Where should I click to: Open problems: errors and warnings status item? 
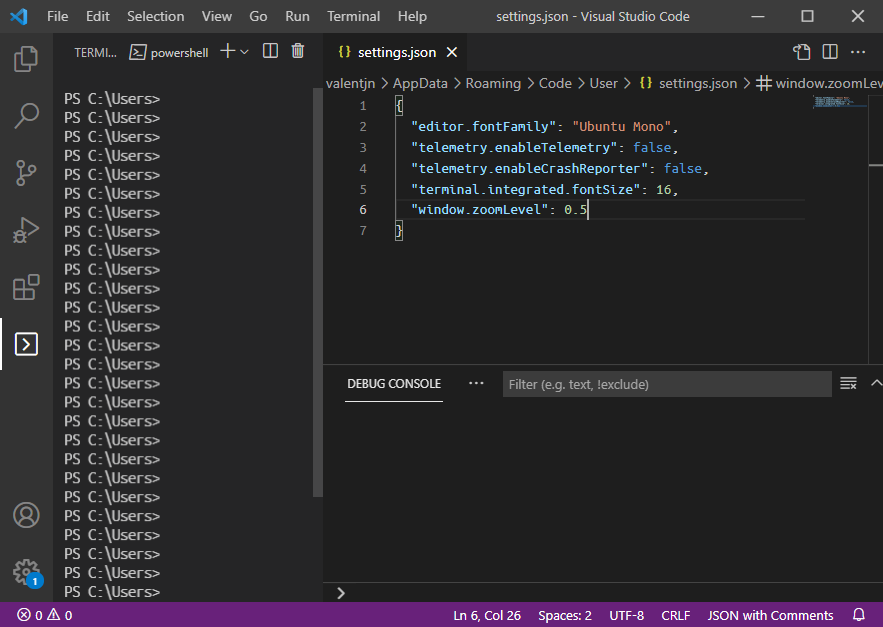pyautogui.click(x=45, y=615)
